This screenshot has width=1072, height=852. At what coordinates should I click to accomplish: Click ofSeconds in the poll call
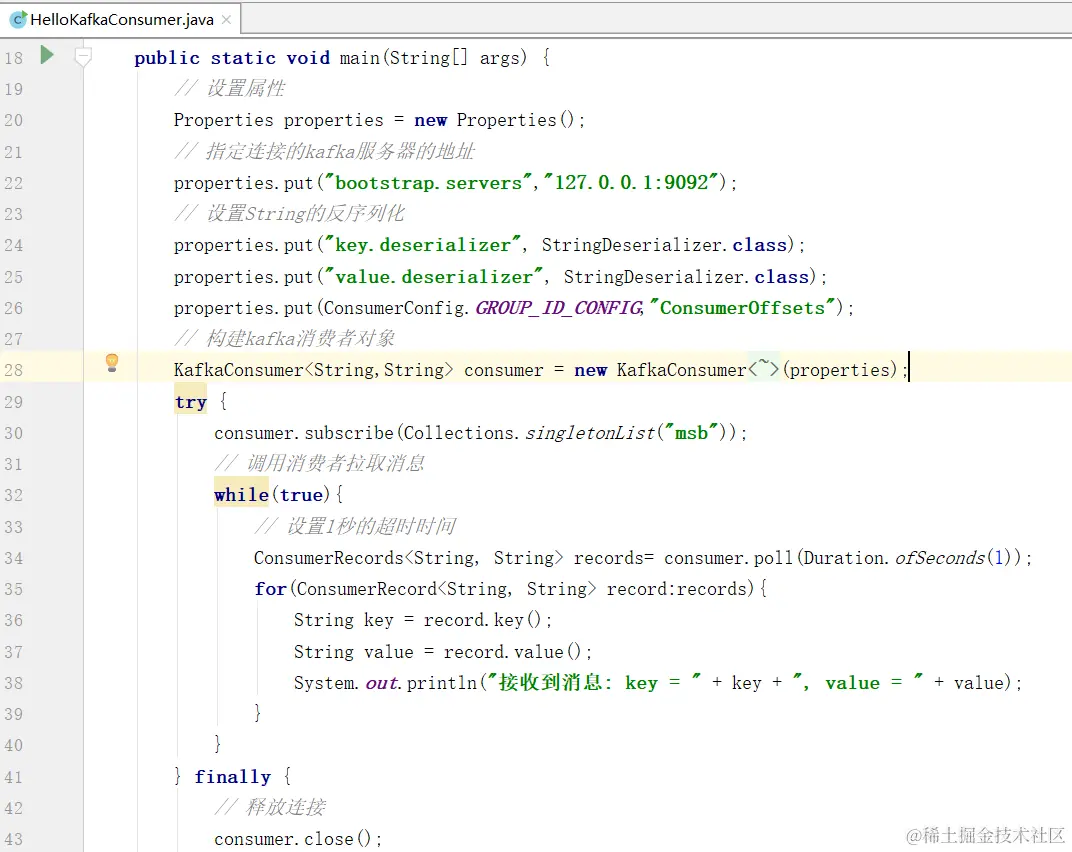pyautogui.click(x=940, y=558)
